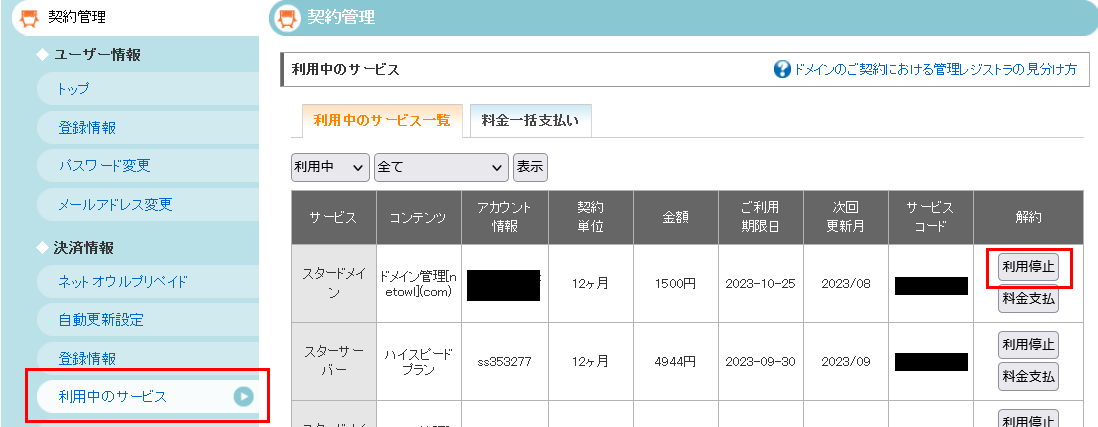Click 料金支払 for the スターサーバー row
The image size is (1098, 427).
click(1028, 376)
